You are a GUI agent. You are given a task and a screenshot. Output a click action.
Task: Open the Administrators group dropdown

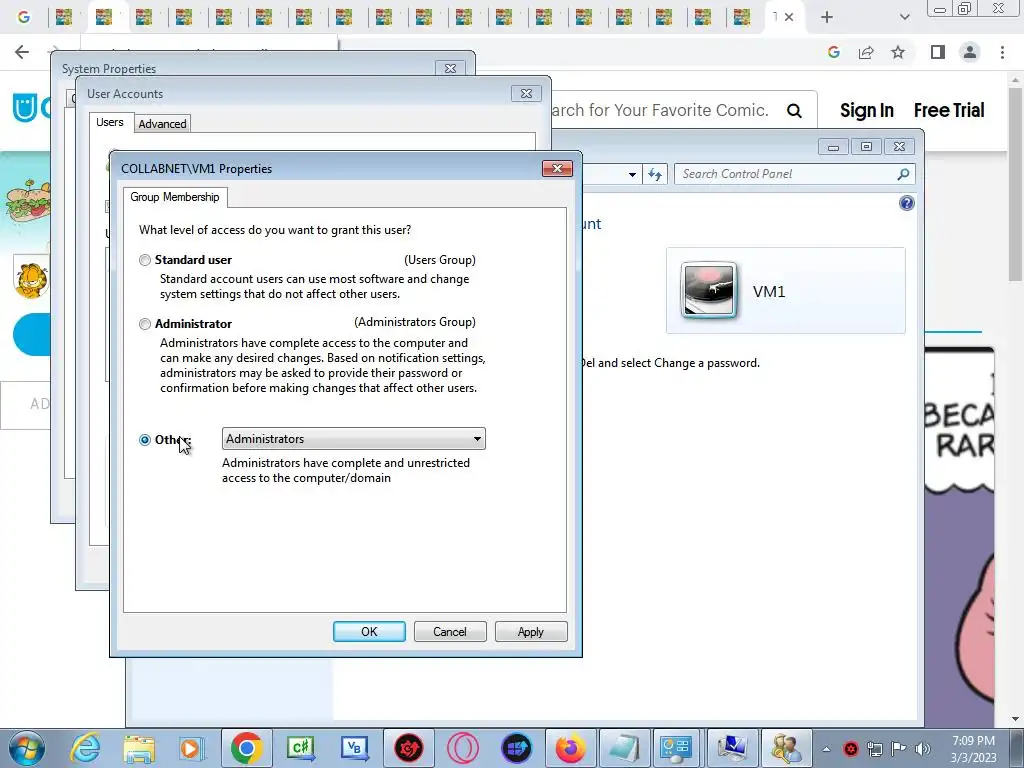353,439
